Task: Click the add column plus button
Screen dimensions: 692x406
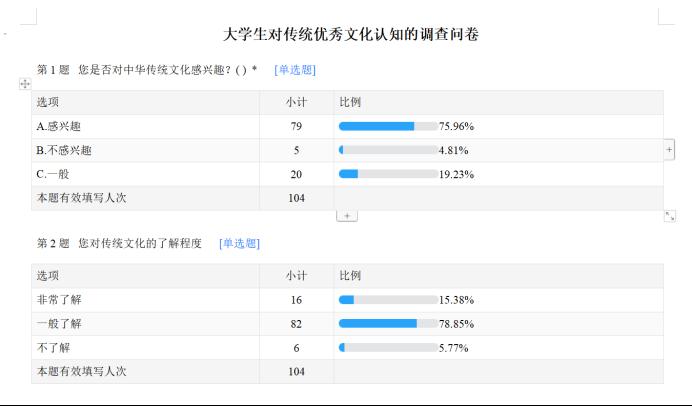Action: click(669, 150)
